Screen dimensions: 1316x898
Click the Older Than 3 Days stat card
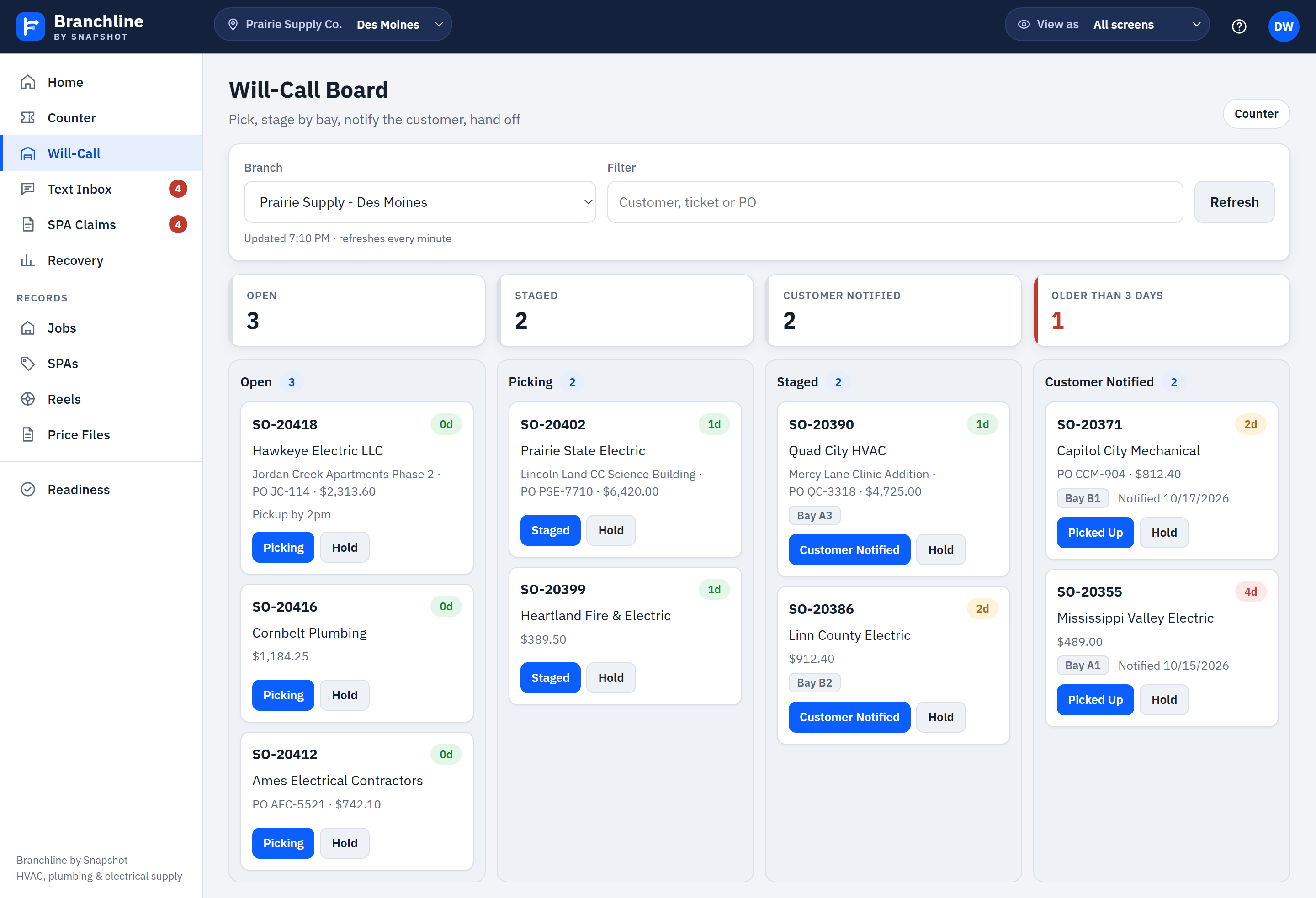(x=1162, y=310)
